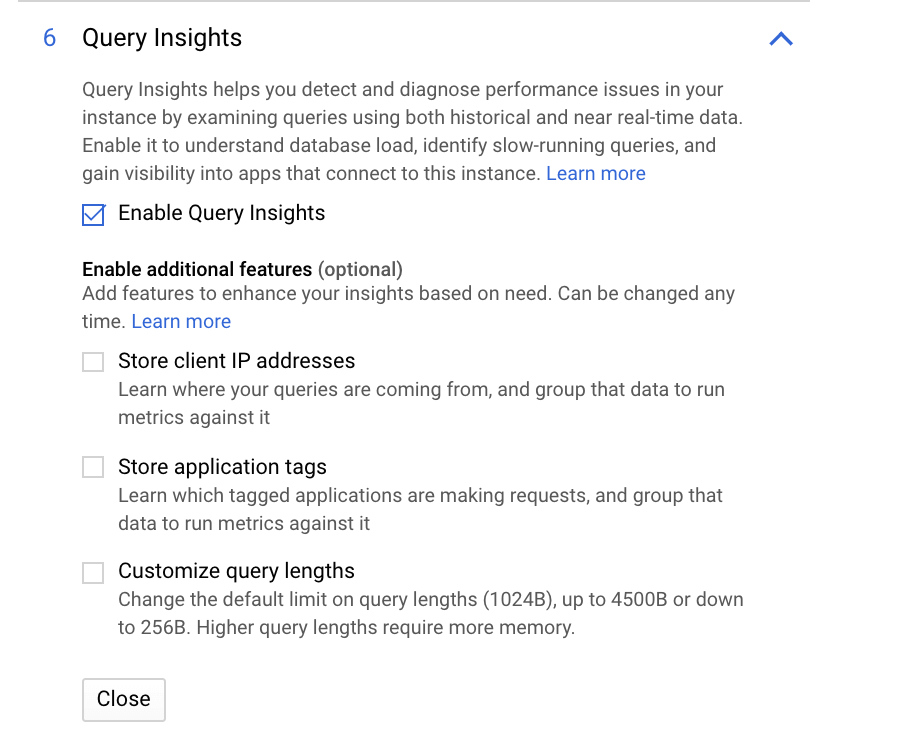Click the Close button
This screenshot has height=744, width=912.
pyautogui.click(x=123, y=699)
